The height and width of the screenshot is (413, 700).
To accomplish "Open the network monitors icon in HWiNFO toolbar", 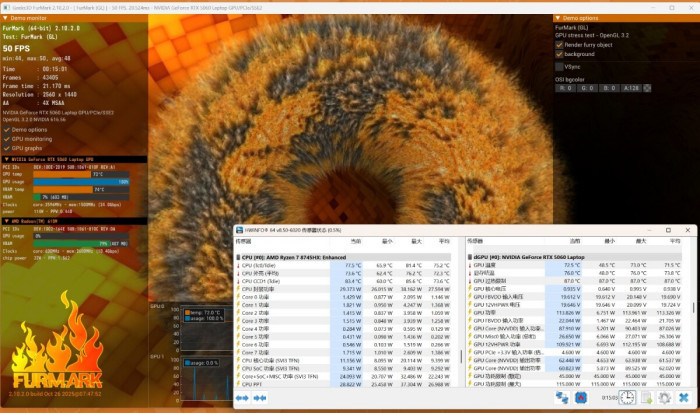I will 562,397.
